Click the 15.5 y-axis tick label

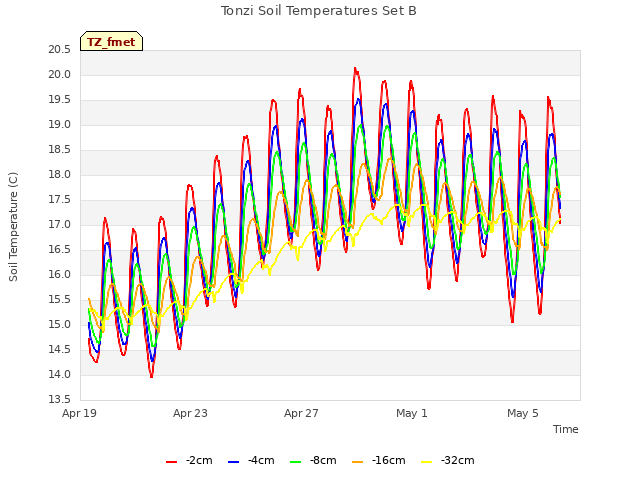tap(60, 300)
